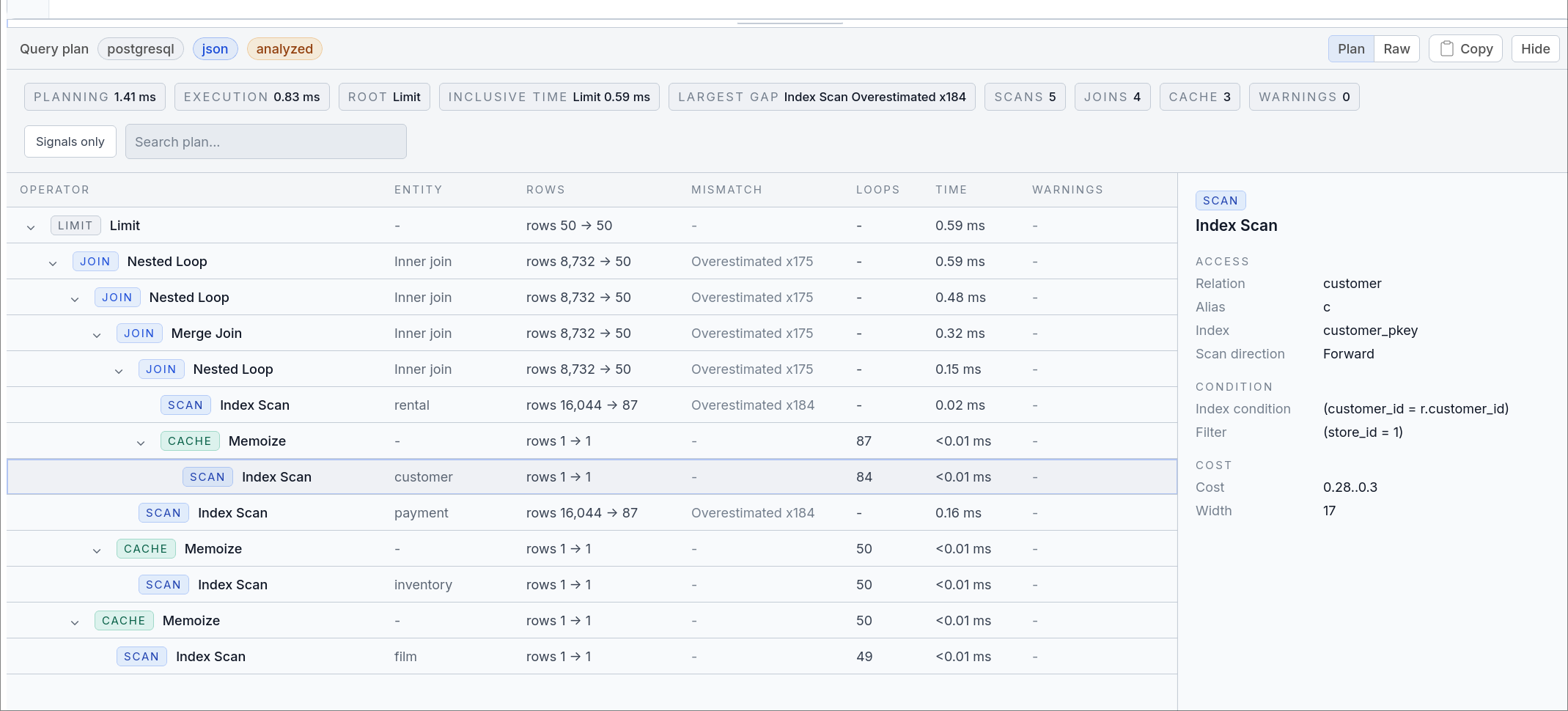The image size is (1568, 711).
Task: Click the ROWS column header
Action: pyautogui.click(x=545, y=190)
